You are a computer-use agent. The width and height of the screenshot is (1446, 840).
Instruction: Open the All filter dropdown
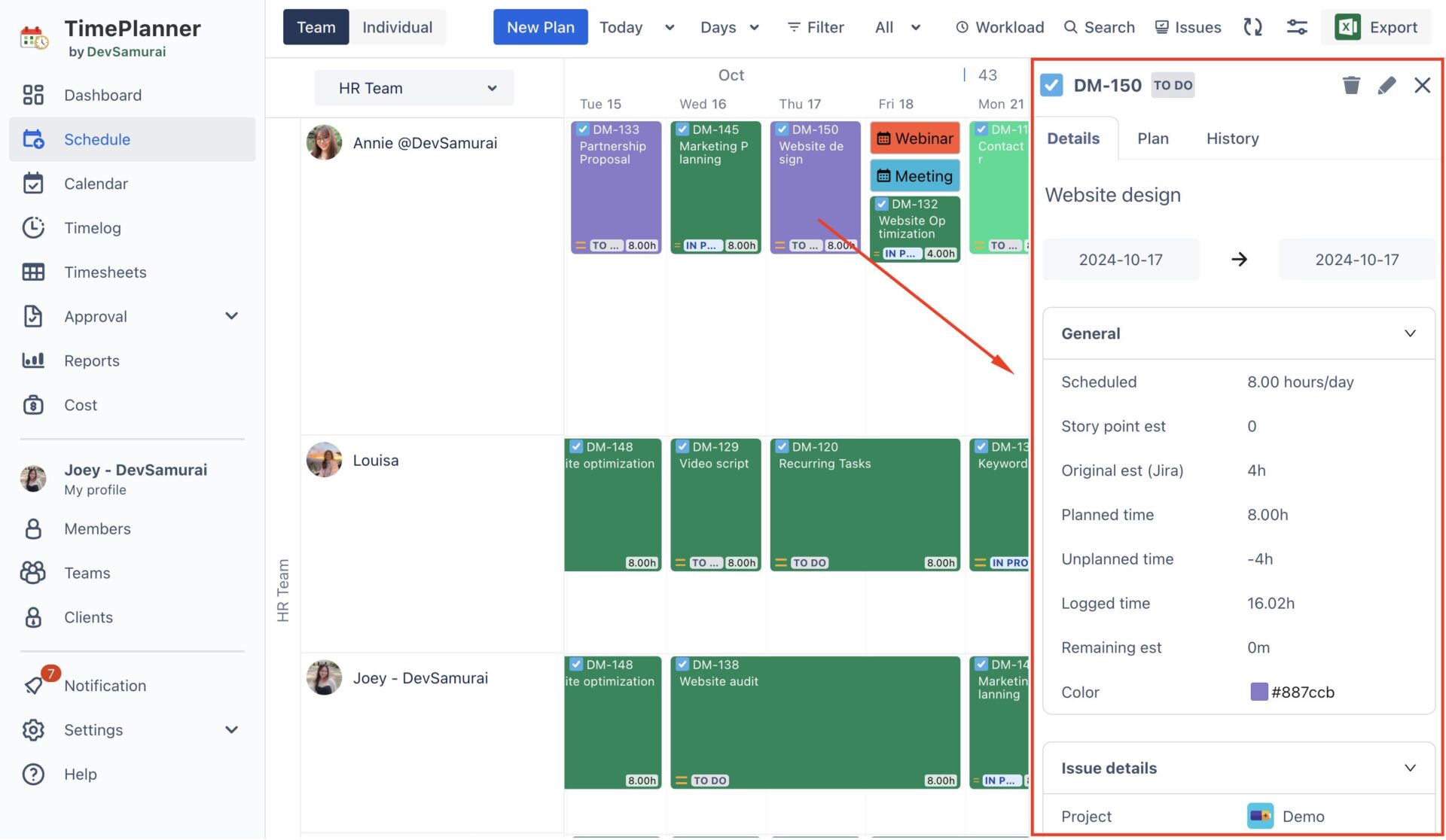(898, 27)
